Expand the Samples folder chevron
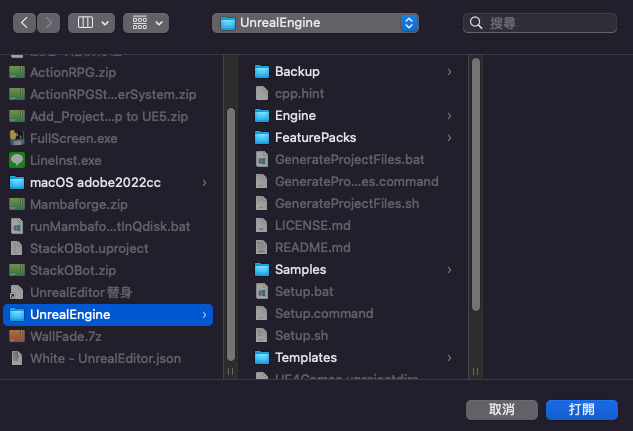The height and width of the screenshot is (431, 633). (449, 270)
